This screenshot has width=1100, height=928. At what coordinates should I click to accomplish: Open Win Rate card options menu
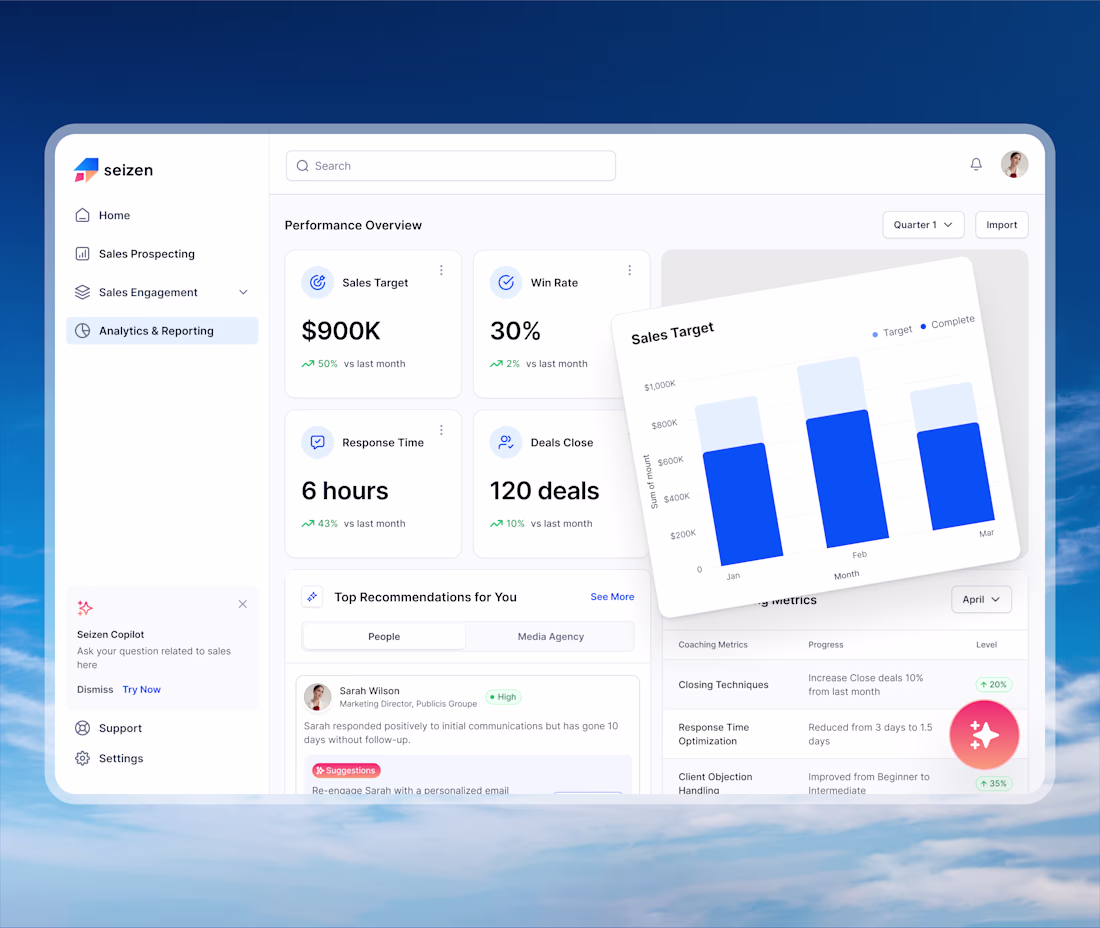click(x=629, y=270)
